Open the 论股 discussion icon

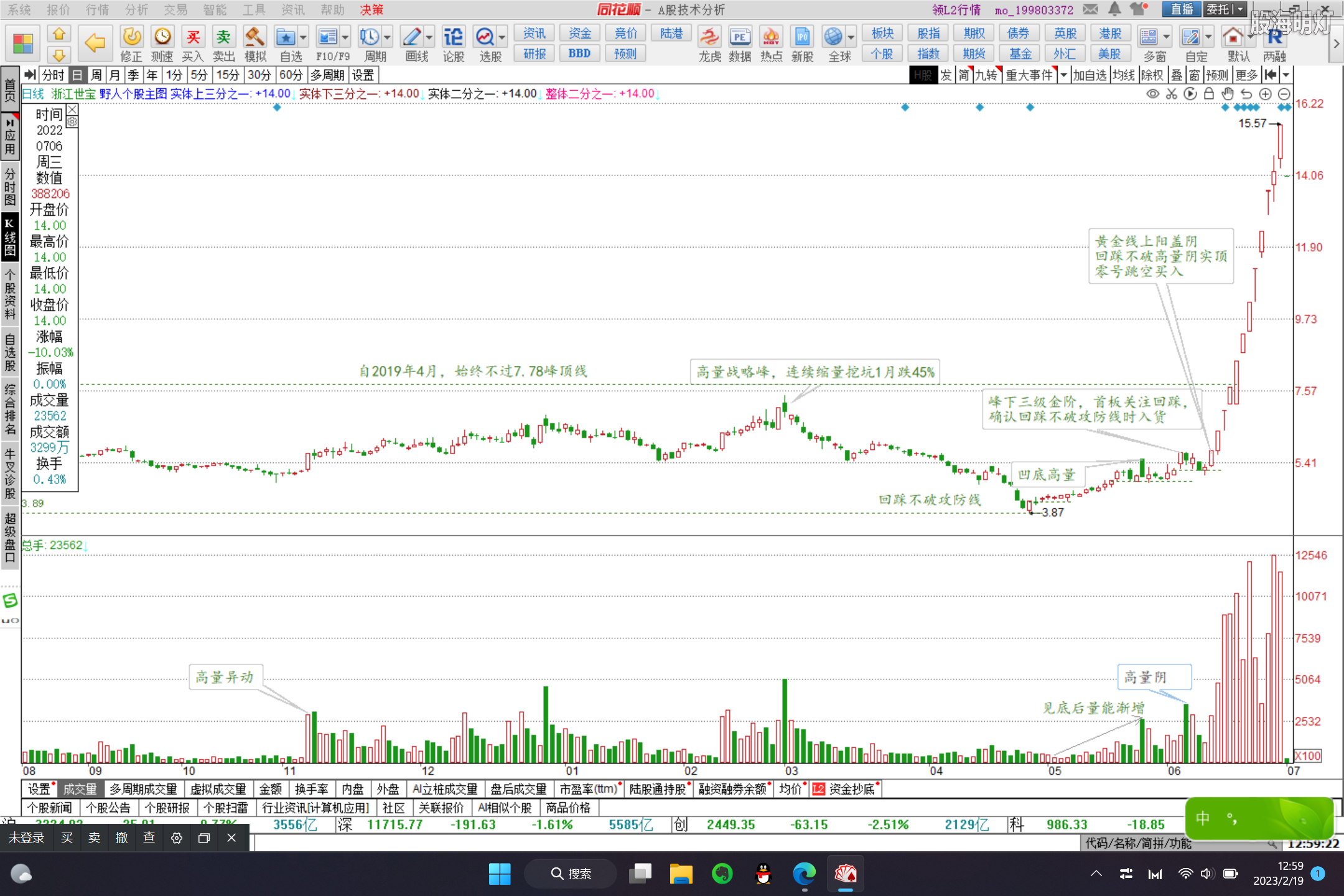(454, 44)
